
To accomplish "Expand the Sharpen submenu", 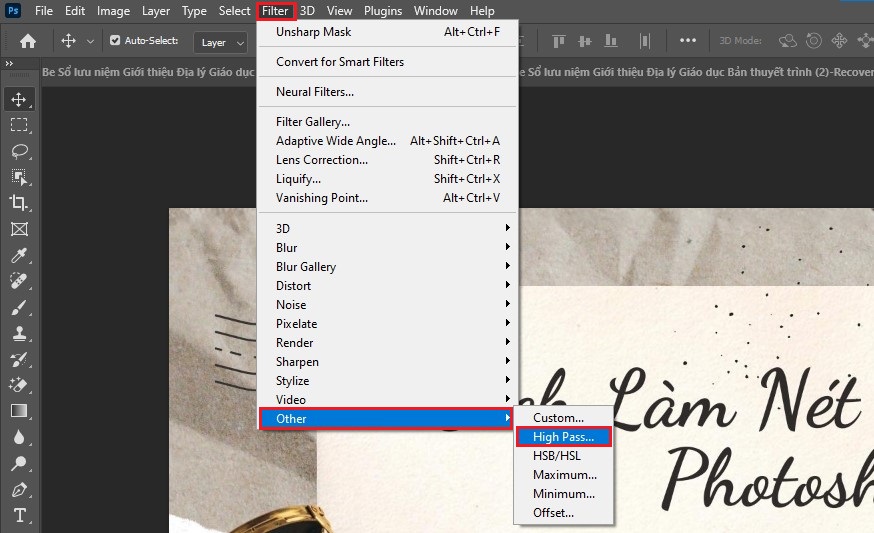I will [386, 361].
